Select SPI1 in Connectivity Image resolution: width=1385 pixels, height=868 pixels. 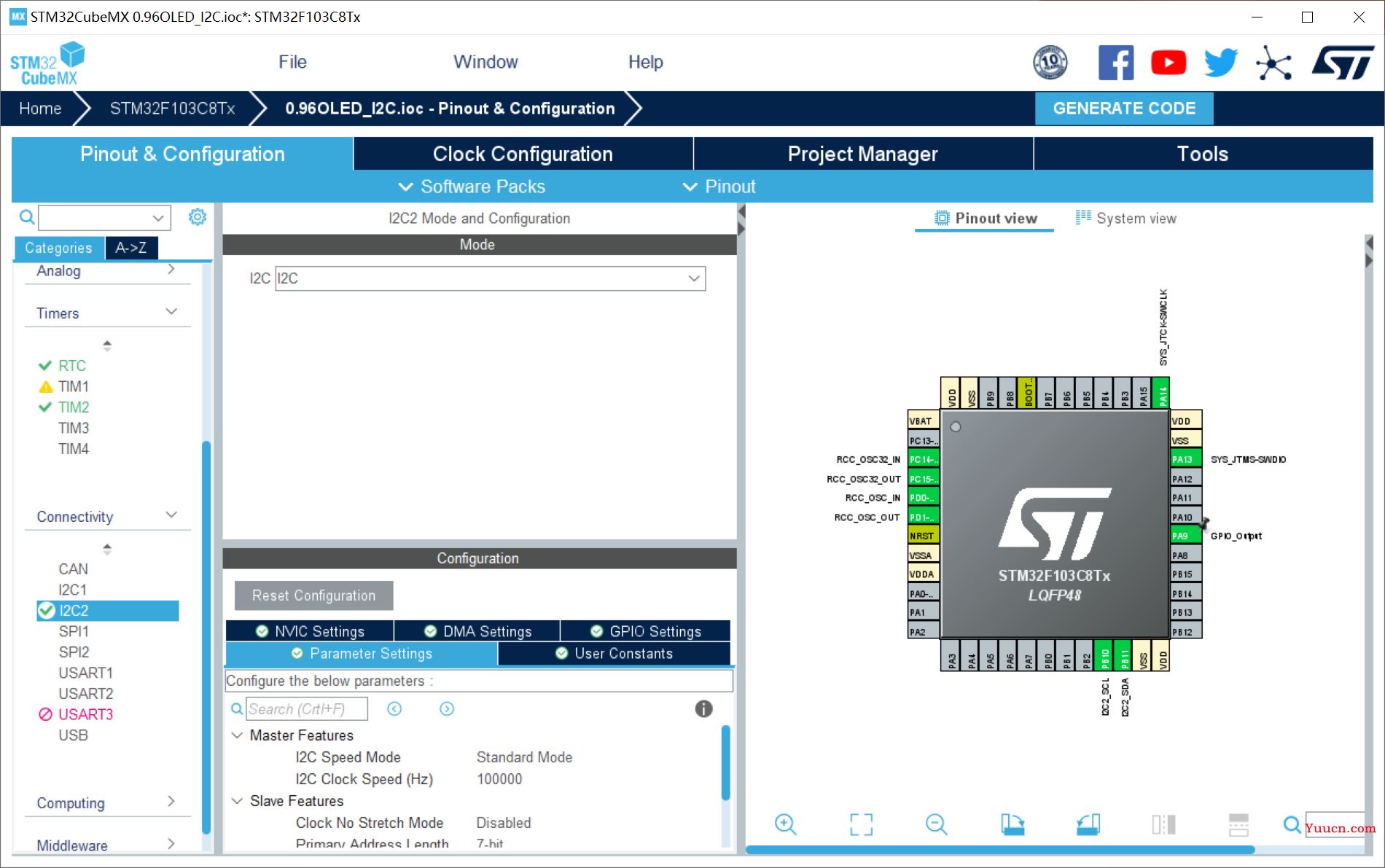tap(74, 631)
